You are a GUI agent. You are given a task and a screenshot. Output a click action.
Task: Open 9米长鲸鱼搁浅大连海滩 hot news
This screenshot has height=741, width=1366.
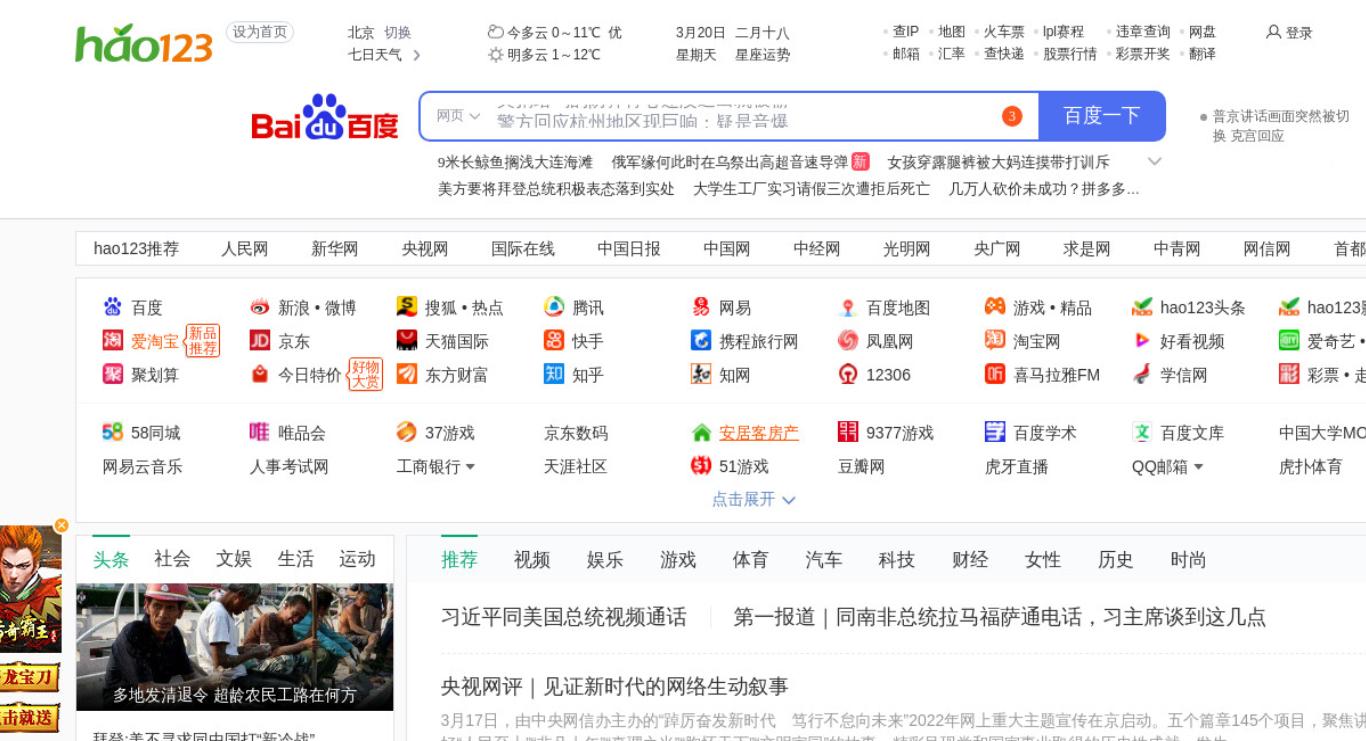(x=515, y=162)
